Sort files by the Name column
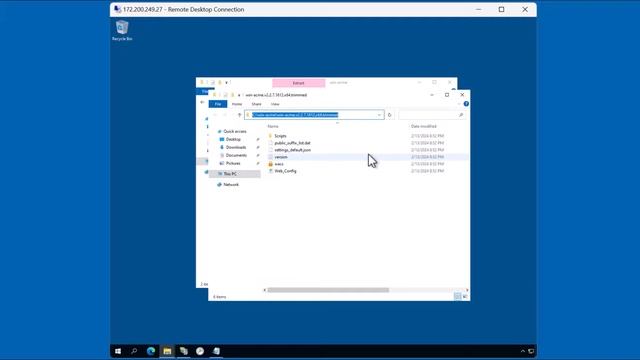The image size is (640, 360). [x=273, y=127]
